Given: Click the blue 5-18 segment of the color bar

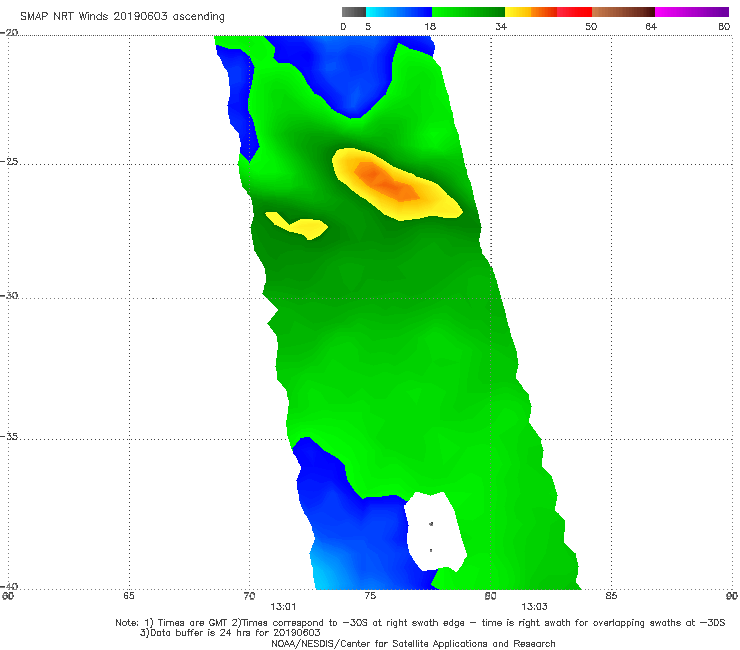Looking at the screenshot, I should click(x=399, y=12).
